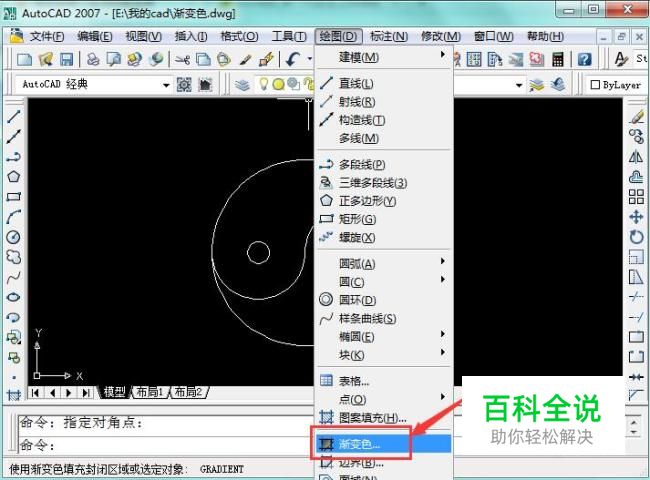Screen dimensions: 650x480
Task: Expand the 圆弧(A) submenu
Action: point(383,264)
